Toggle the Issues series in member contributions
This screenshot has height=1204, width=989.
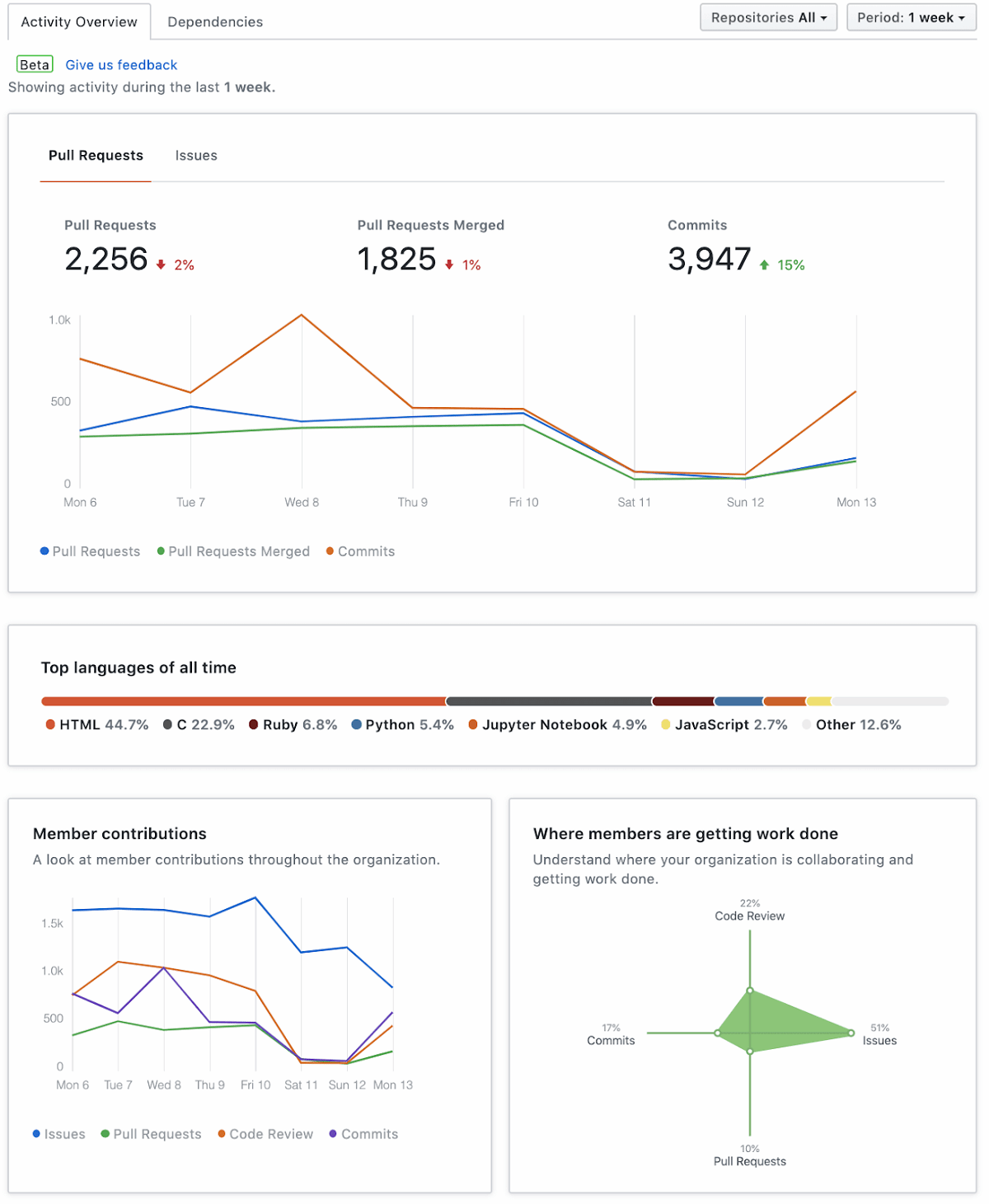tap(35, 1134)
